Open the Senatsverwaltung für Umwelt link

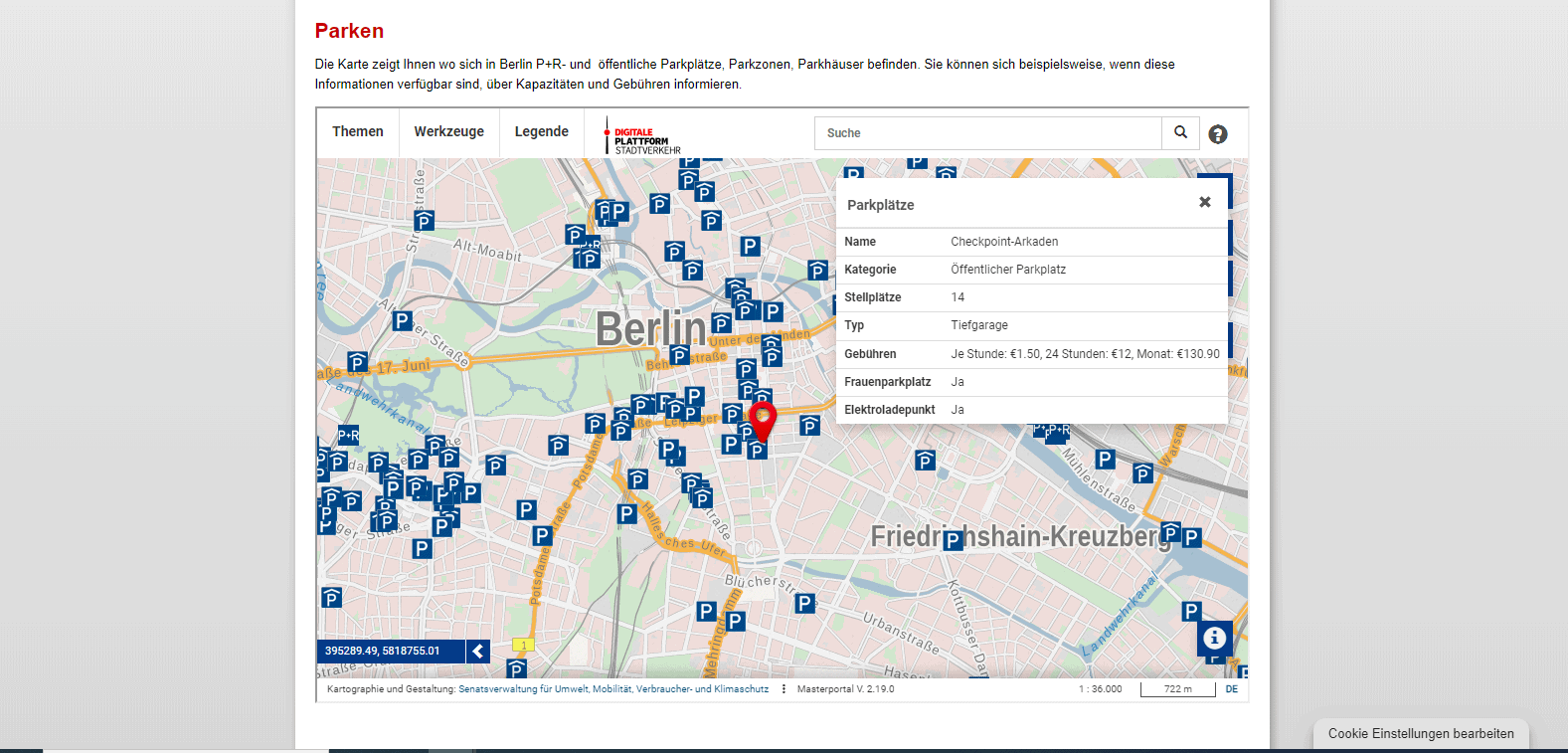(x=612, y=689)
